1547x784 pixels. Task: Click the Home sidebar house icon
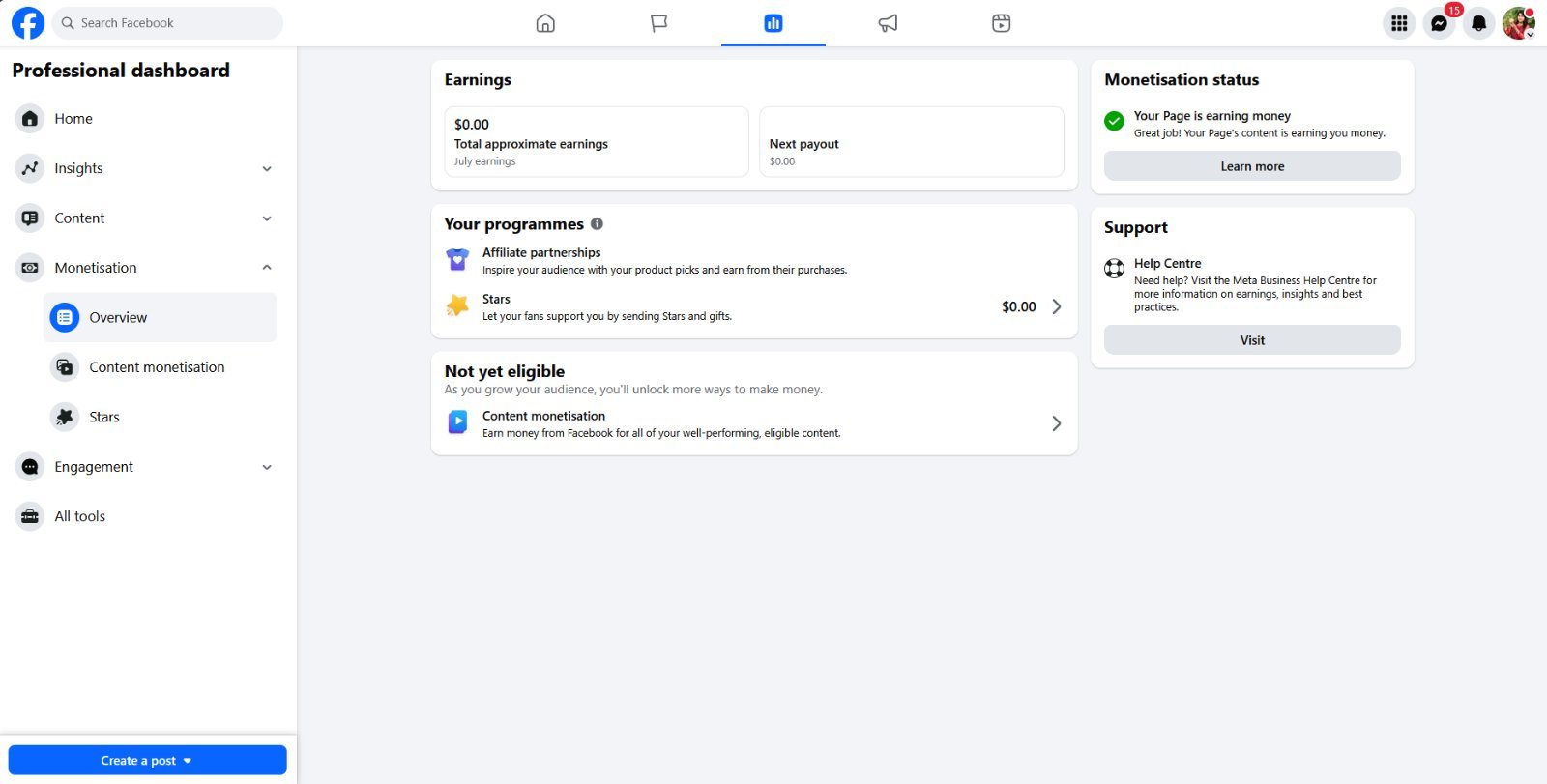click(30, 119)
